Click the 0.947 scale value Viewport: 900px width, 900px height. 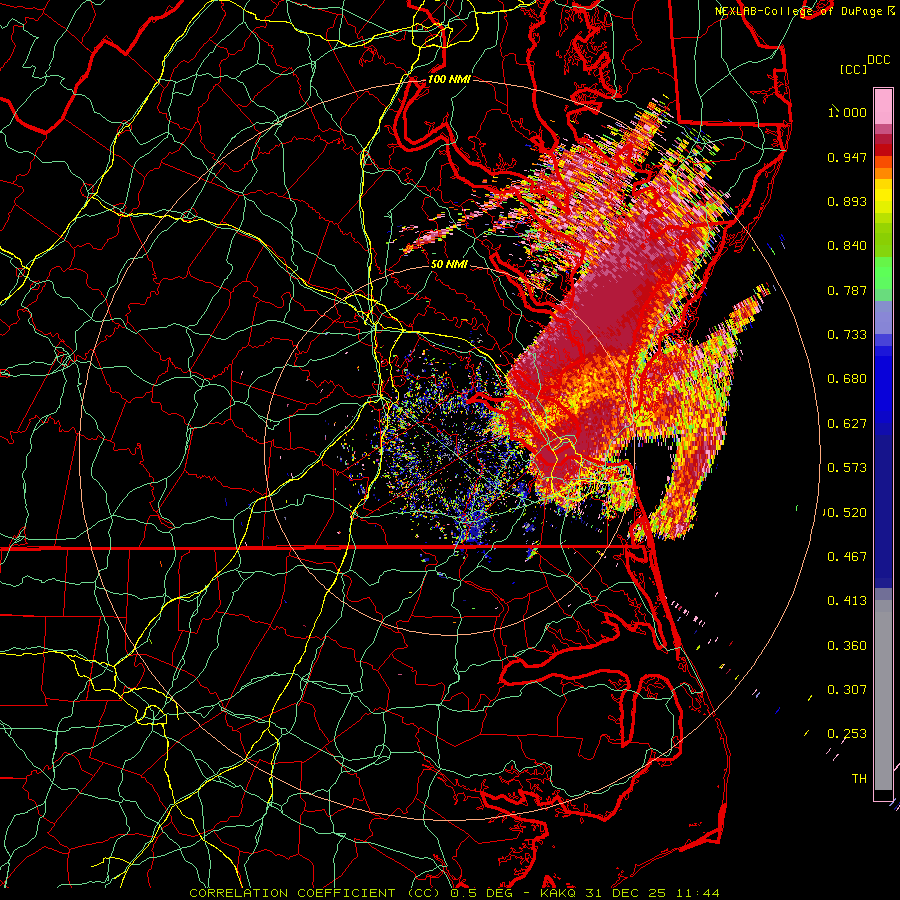[847, 157]
